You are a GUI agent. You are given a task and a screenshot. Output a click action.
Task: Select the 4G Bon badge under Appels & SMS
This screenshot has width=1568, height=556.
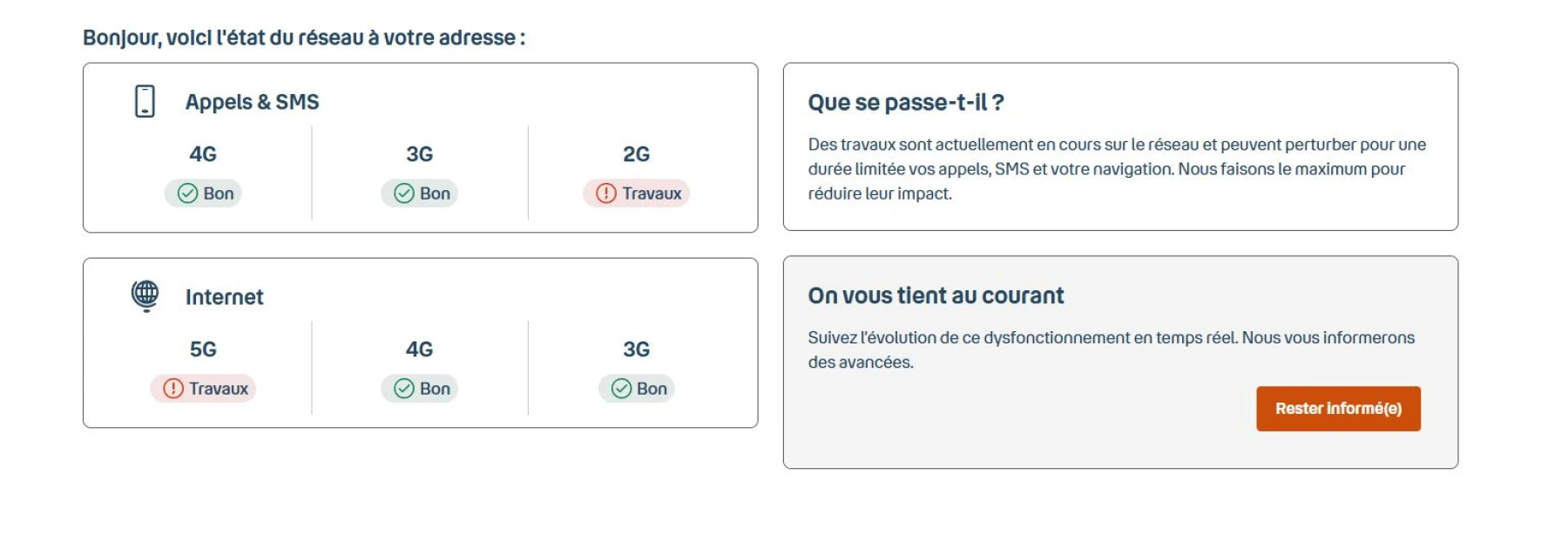204,193
